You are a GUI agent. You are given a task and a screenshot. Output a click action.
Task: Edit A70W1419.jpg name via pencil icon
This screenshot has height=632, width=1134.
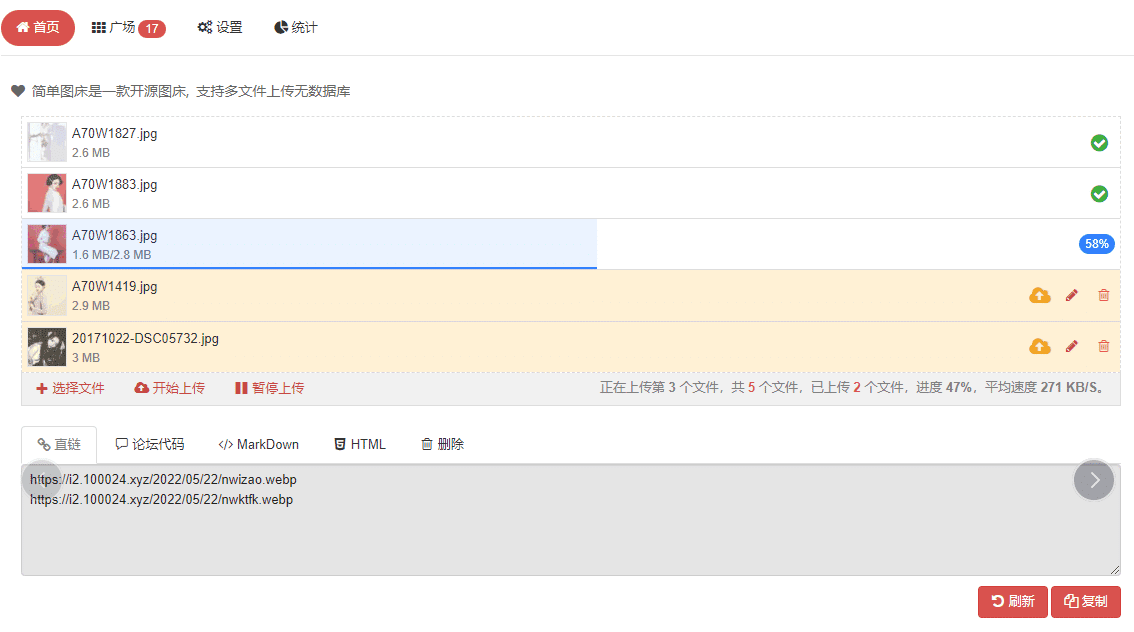point(1072,295)
